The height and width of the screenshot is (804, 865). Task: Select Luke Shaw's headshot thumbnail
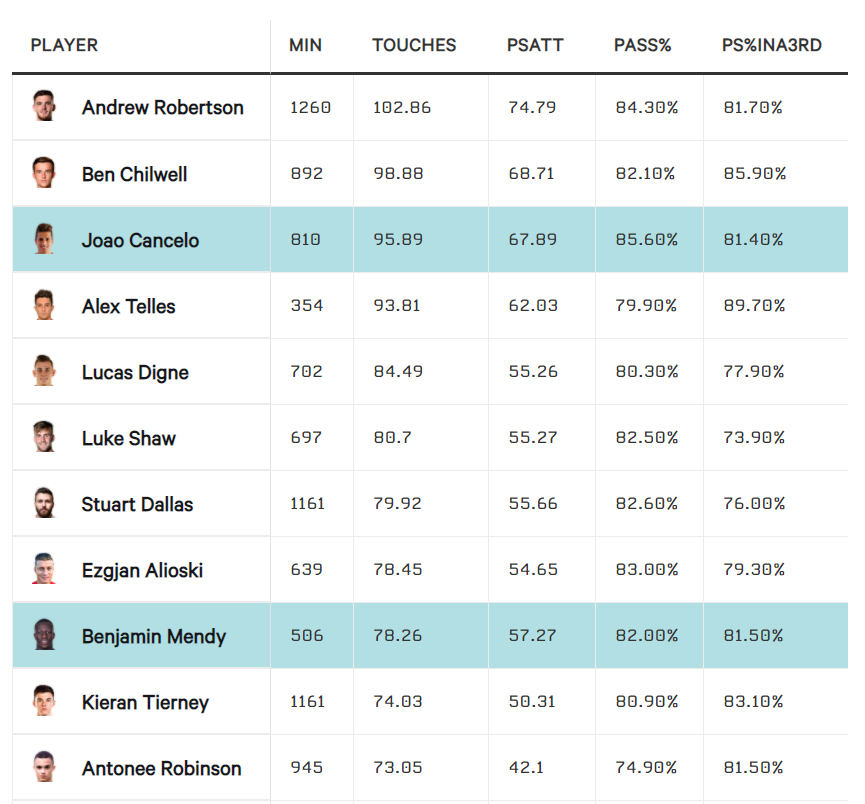43,438
